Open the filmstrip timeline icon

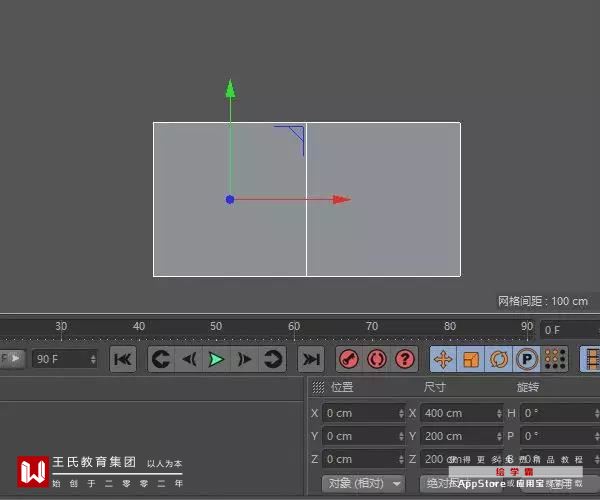591,359
